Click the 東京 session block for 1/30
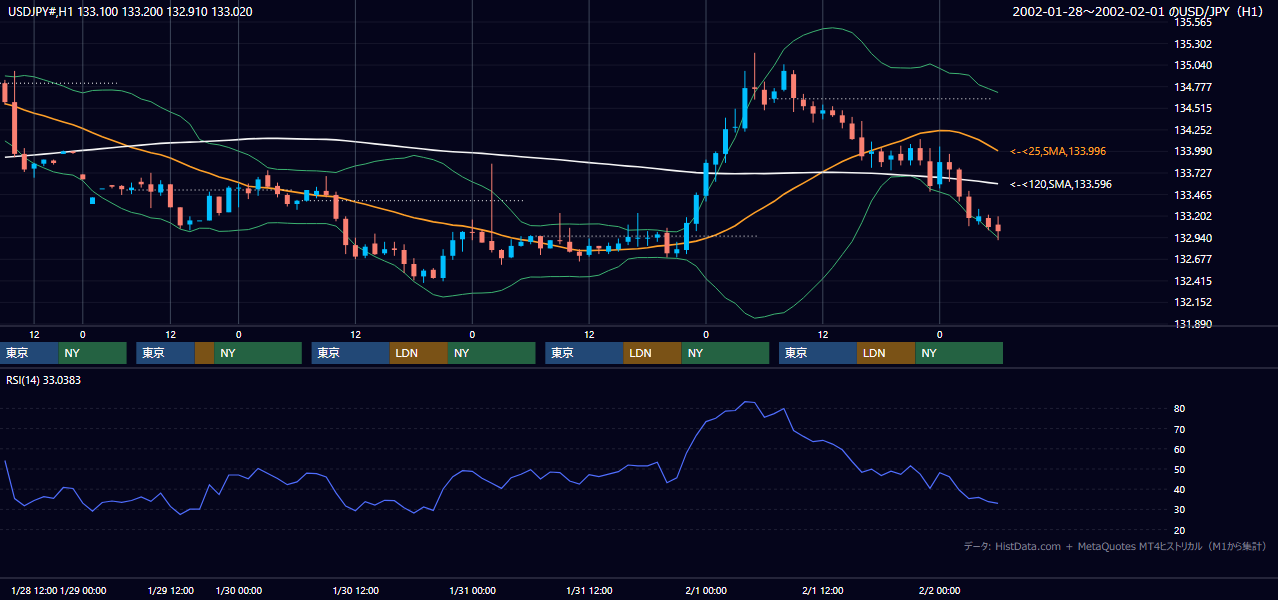The image size is (1278, 600). [x=350, y=353]
